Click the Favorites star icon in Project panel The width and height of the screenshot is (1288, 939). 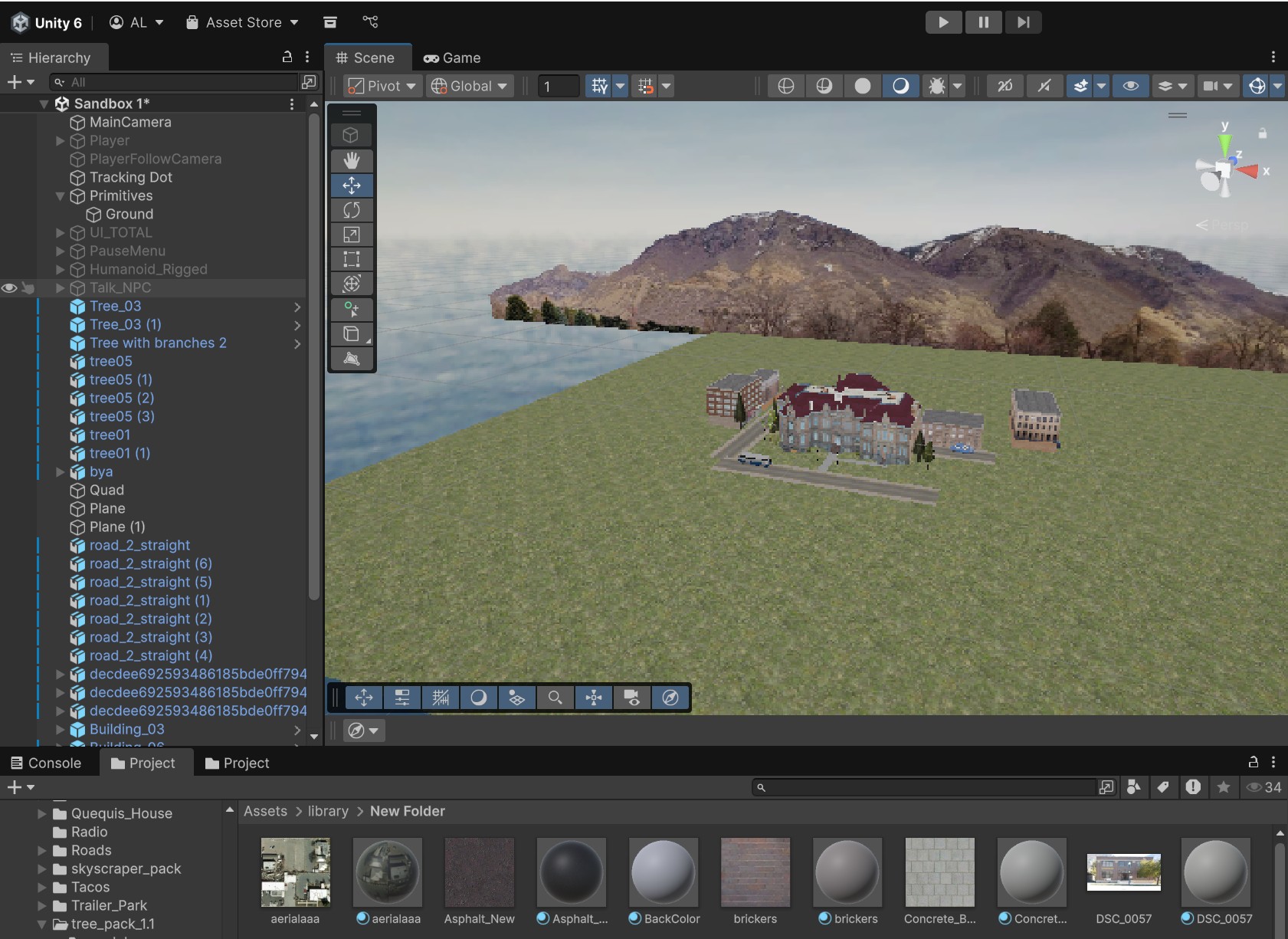[x=1224, y=787]
